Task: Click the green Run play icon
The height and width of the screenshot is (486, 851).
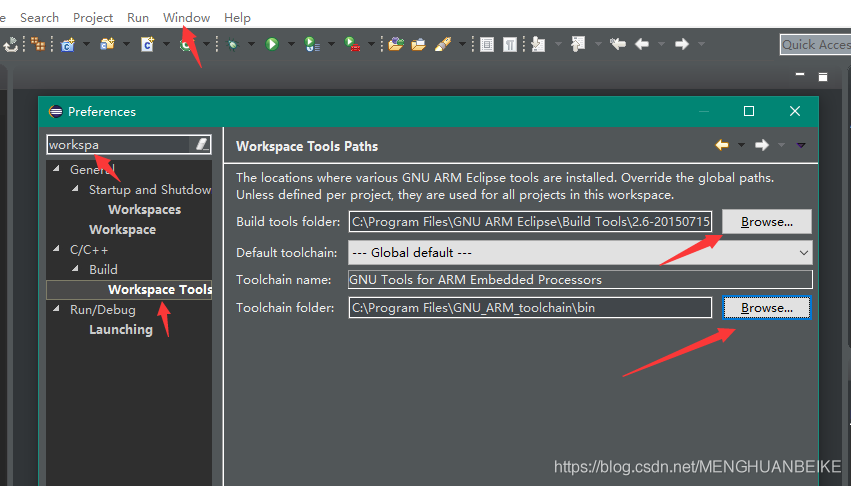Action: pos(272,44)
